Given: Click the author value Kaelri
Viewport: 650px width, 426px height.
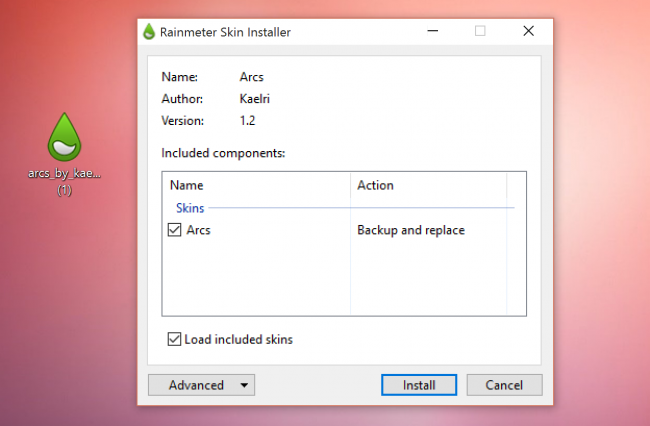Looking at the screenshot, I should click(255, 99).
